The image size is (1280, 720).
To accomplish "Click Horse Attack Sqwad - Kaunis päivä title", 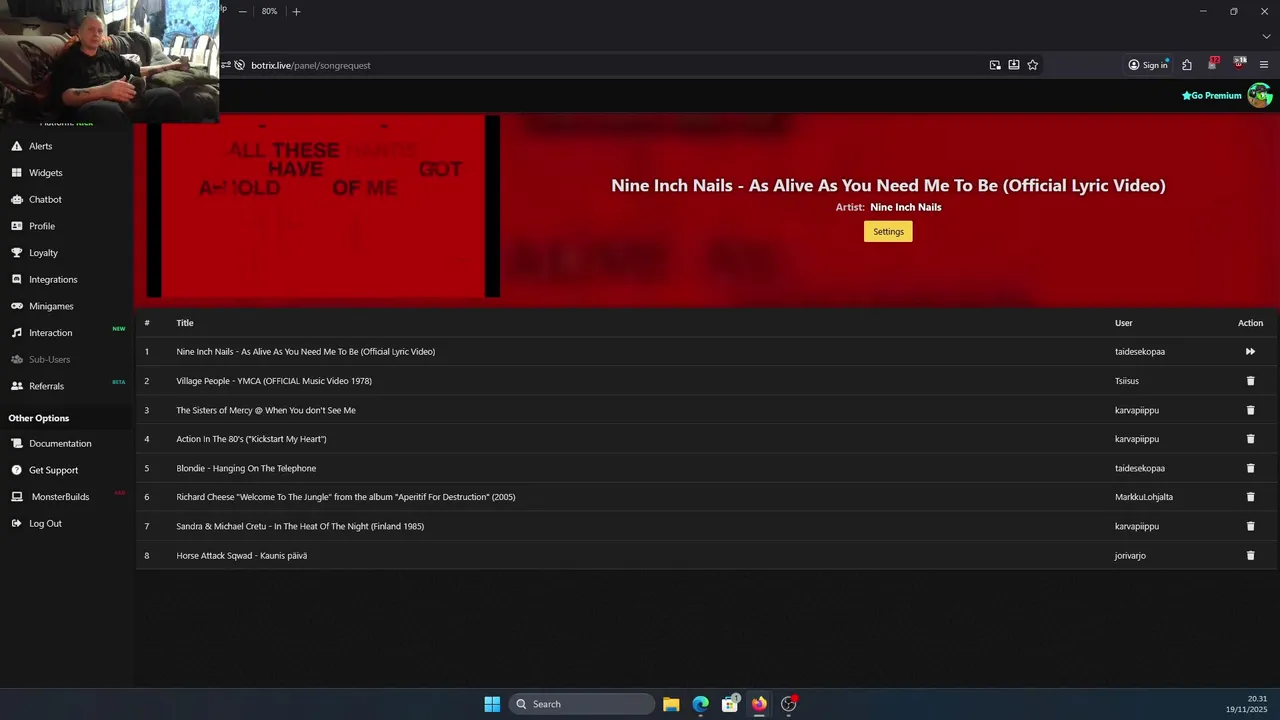I will (242, 555).
